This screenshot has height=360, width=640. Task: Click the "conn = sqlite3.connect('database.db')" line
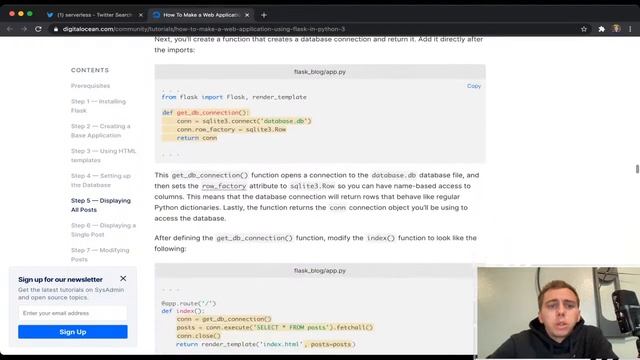tap(244, 121)
